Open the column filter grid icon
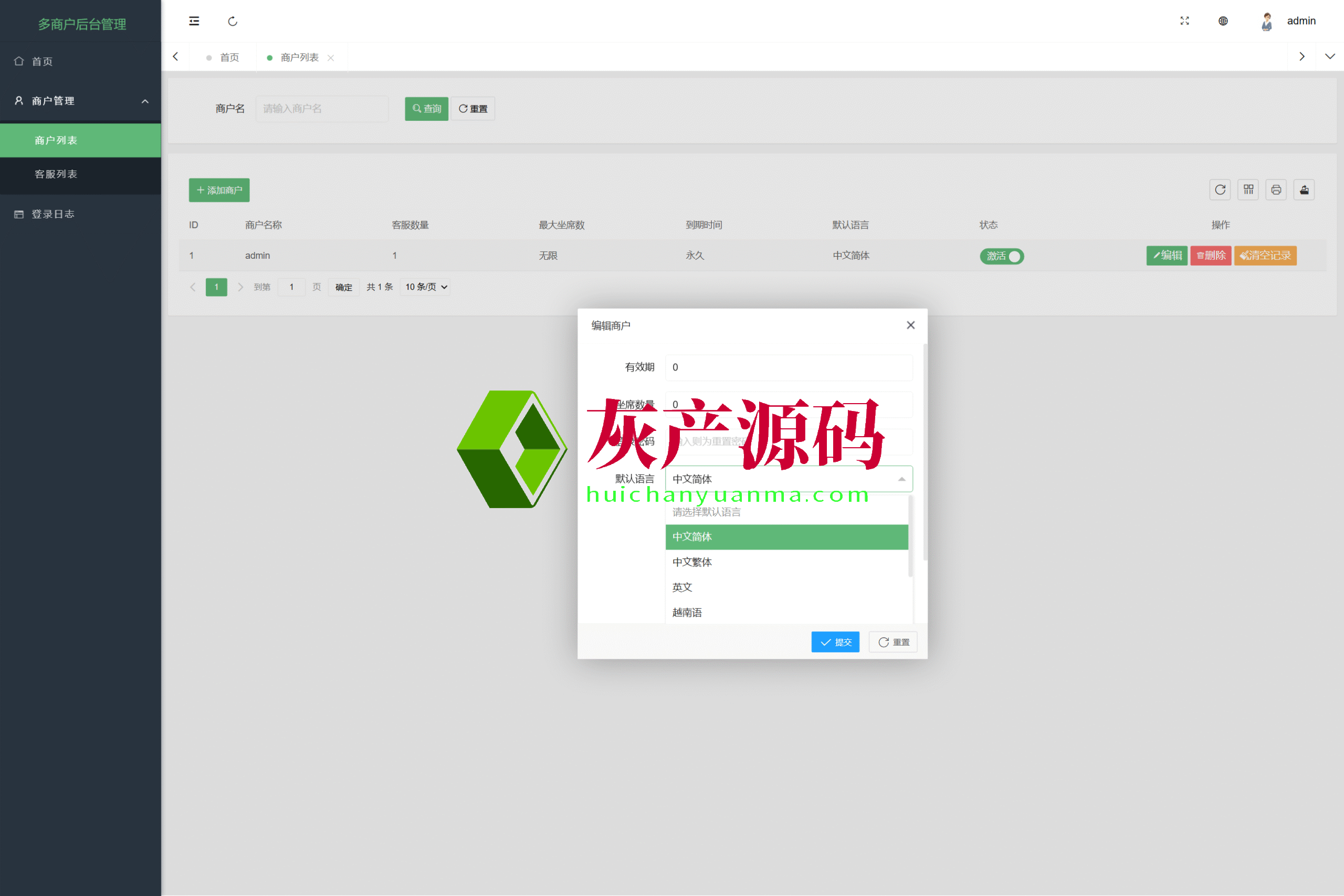Image resolution: width=1344 pixels, height=896 pixels. [x=1248, y=189]
